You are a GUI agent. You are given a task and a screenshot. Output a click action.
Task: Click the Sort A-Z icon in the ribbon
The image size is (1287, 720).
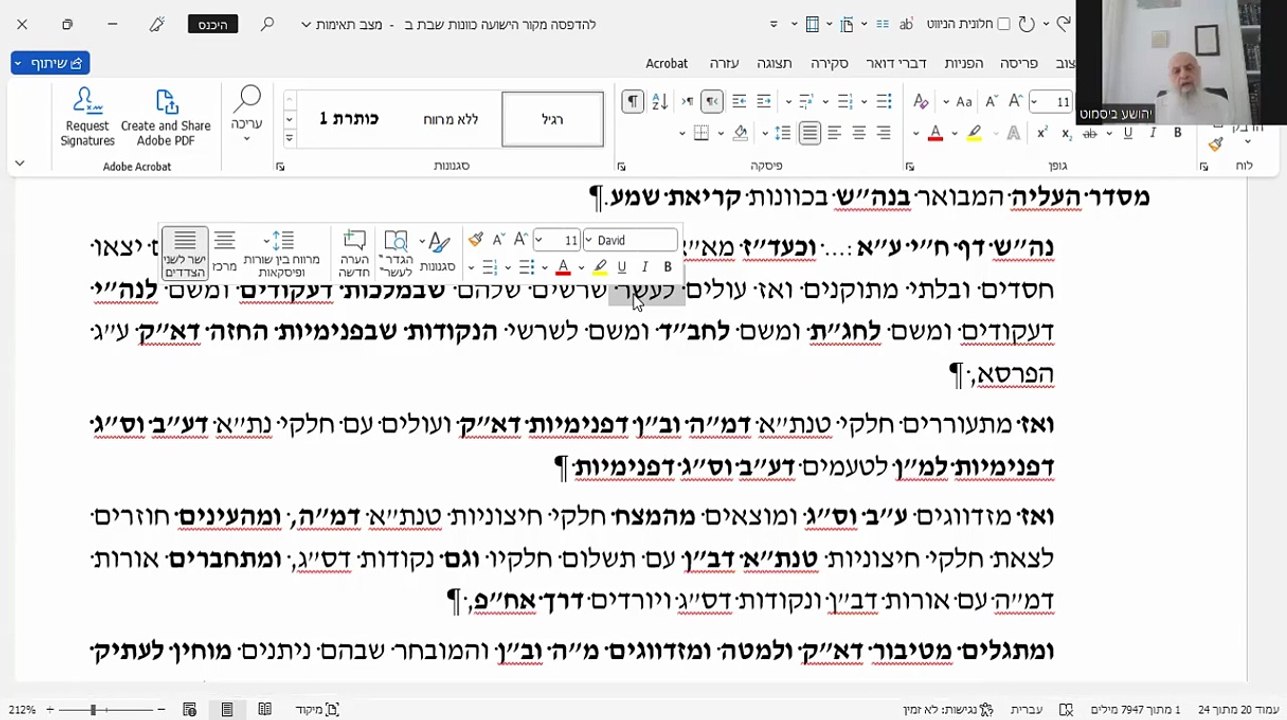pos(659,102)
